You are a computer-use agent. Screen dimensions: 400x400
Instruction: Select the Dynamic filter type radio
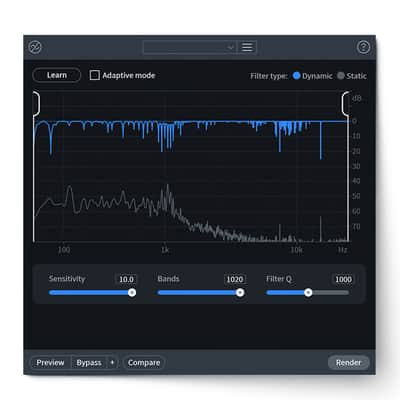click(x=296, y=76)
